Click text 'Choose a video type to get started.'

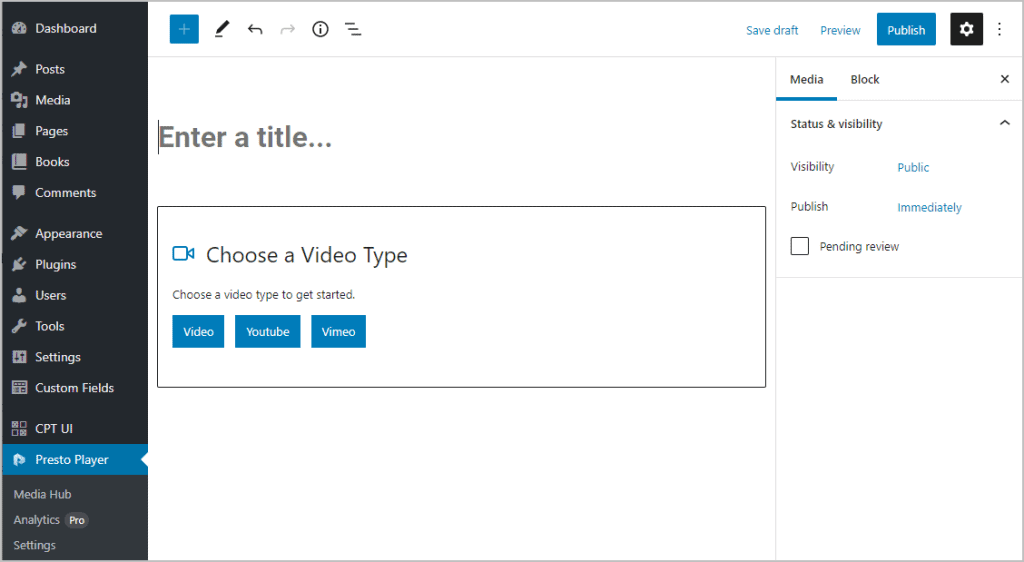click(264, 294)
